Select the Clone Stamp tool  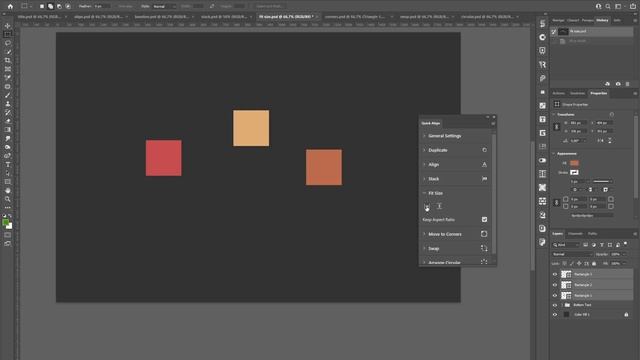coord(7,104)
